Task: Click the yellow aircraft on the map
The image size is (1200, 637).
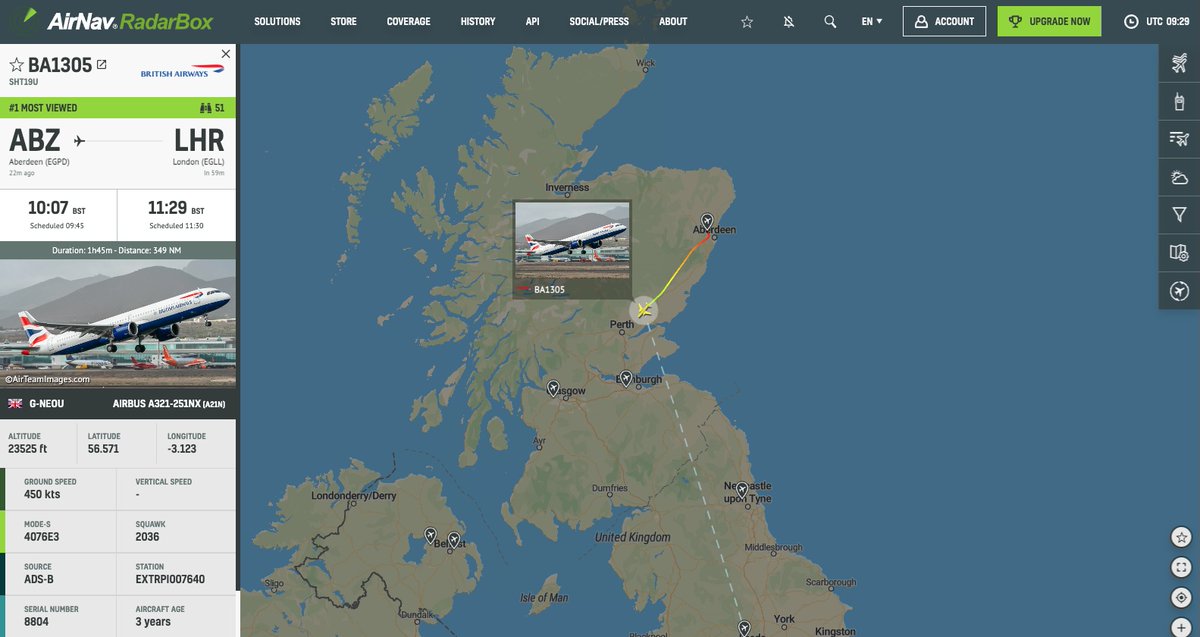Action: 643,310
